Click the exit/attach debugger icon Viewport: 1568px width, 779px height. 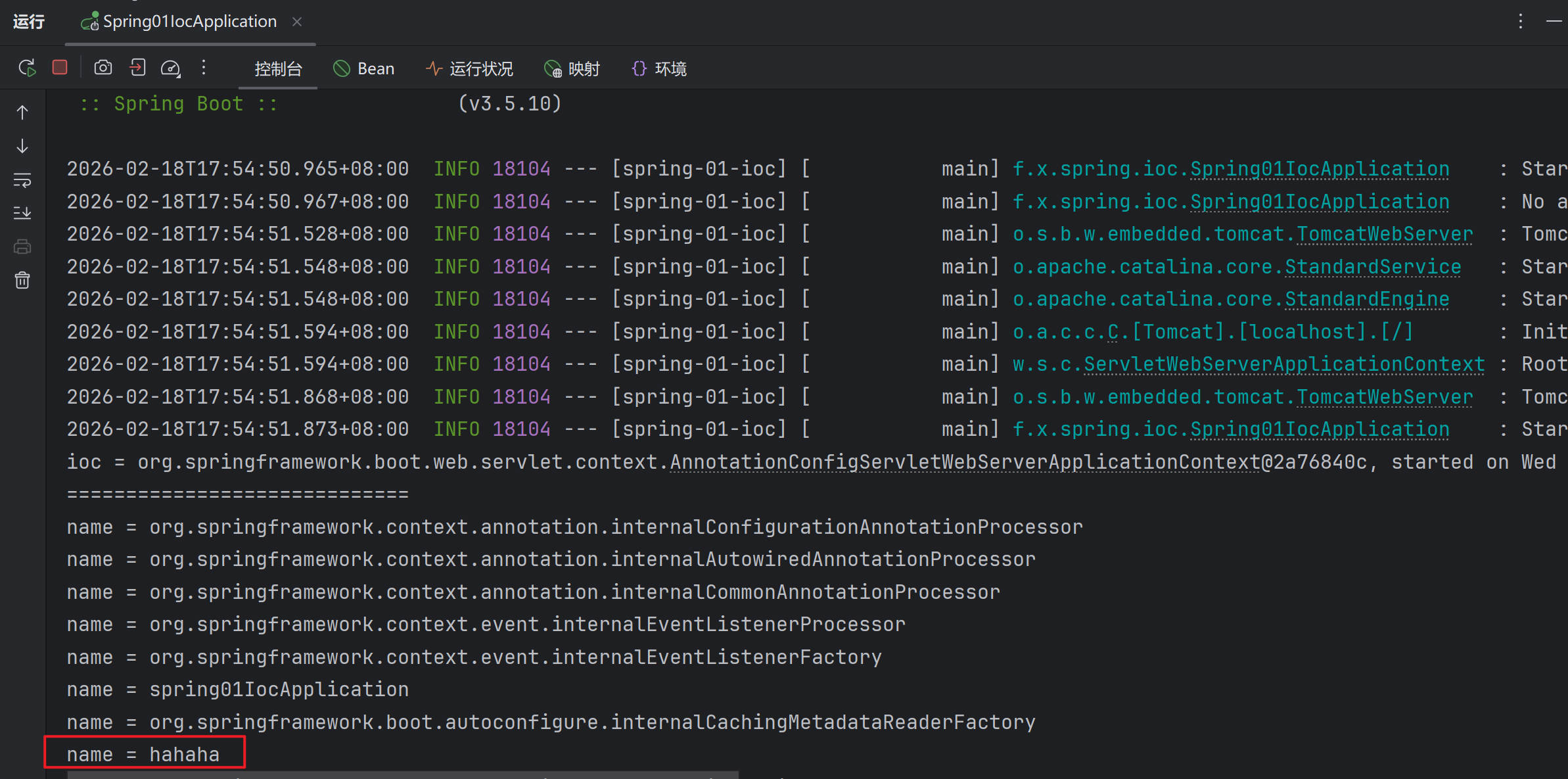pyautogui.click(x=137, y=68)
